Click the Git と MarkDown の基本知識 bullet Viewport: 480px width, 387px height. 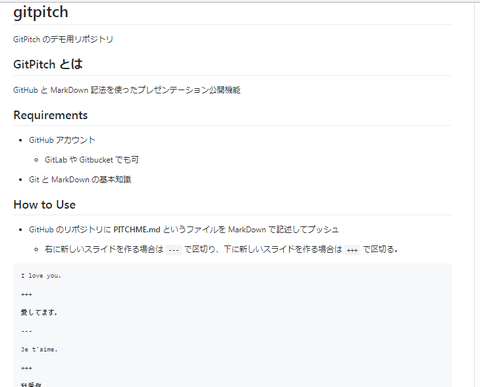(x=80, y=180)
